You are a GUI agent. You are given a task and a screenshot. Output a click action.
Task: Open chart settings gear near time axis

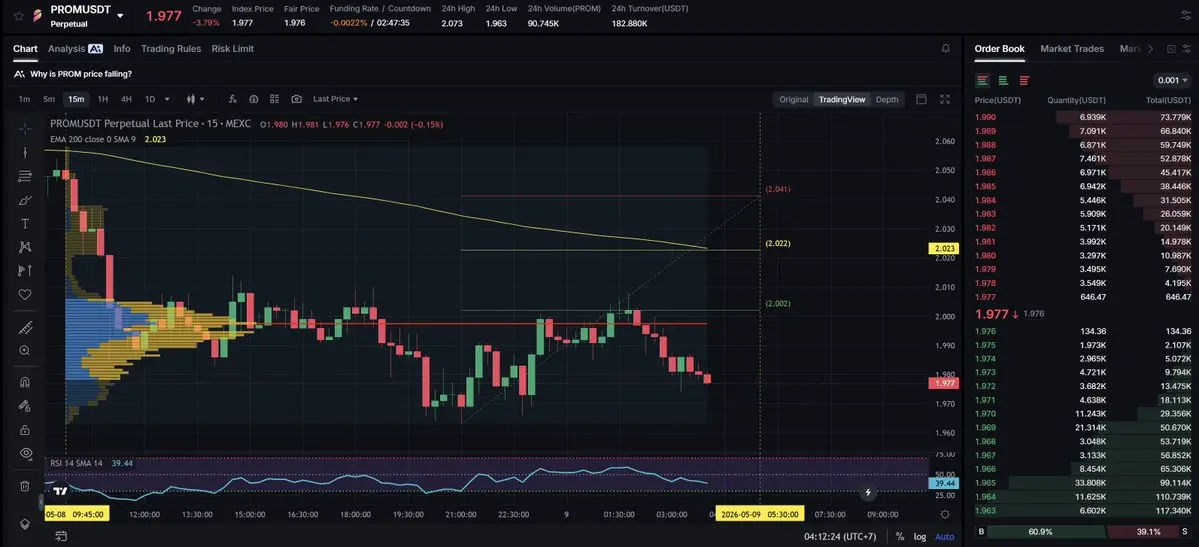[x=945, y=514]
